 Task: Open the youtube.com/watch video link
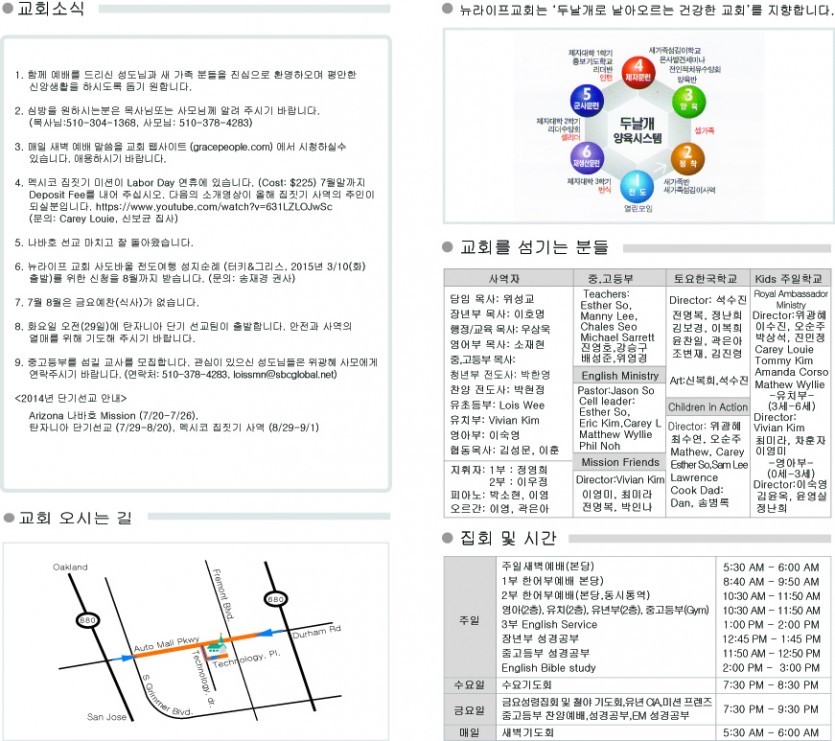214,207
